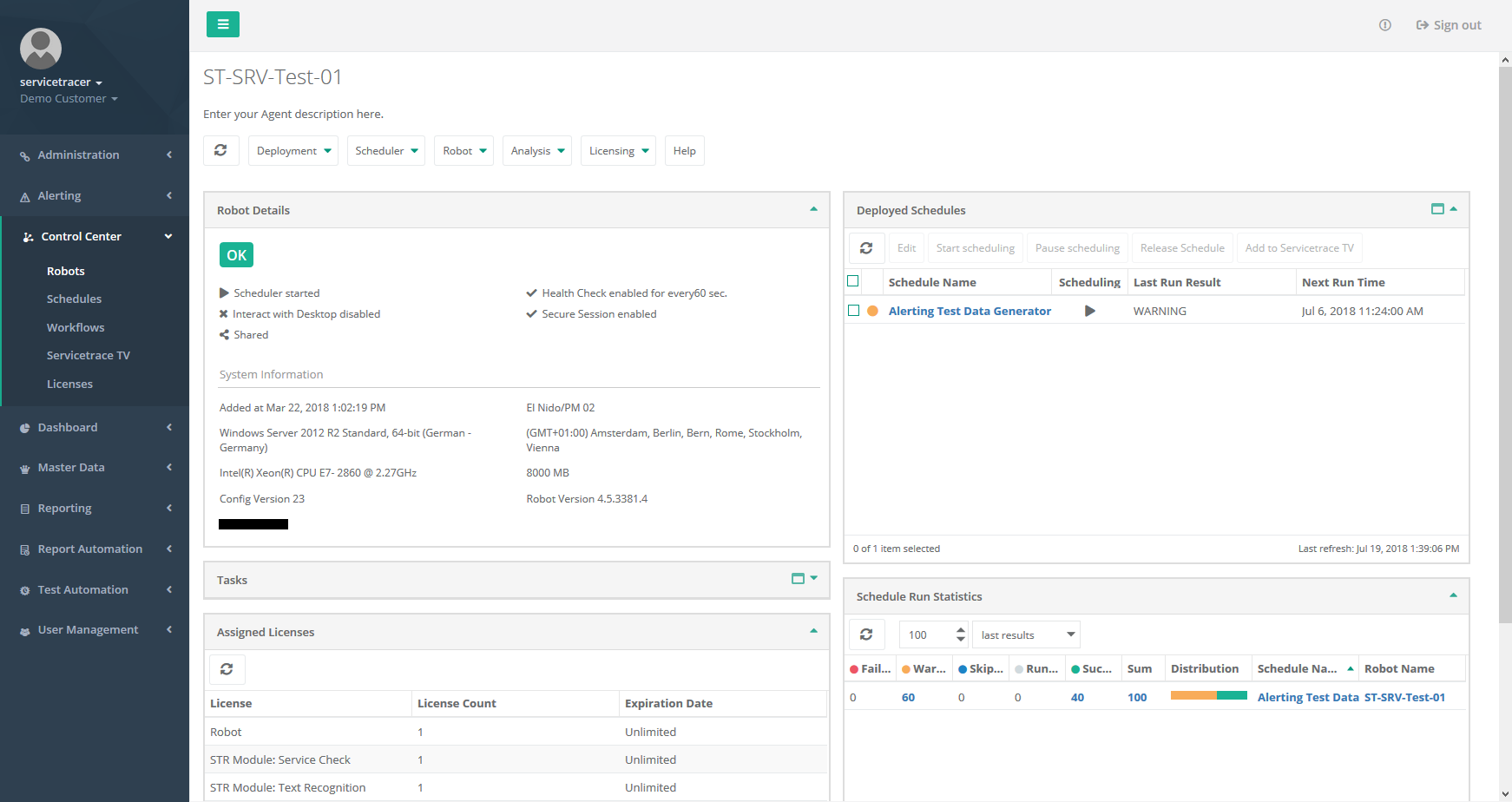Click the Release Schedule button
The image size is (1512, 802).
[1182, 248]
